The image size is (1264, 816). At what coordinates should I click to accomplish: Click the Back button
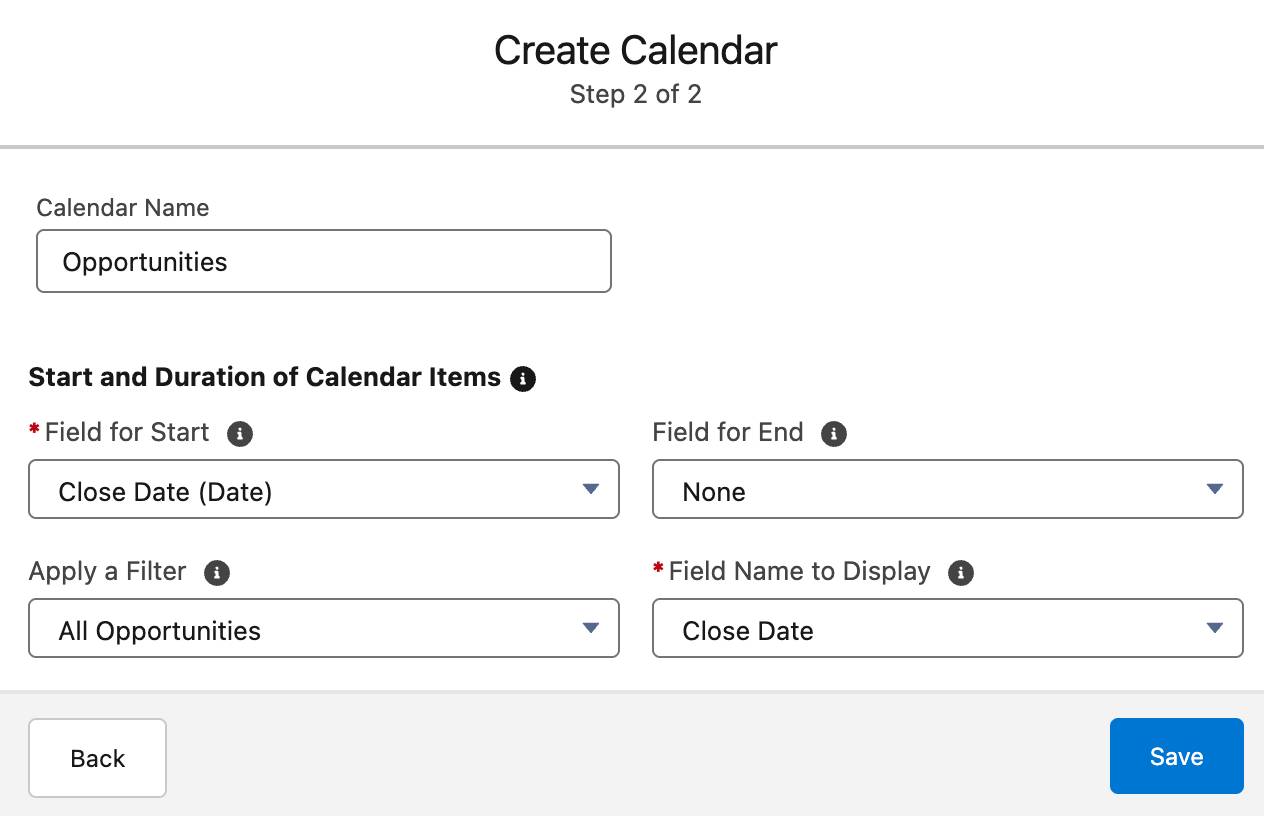click(x=97, y=758)
